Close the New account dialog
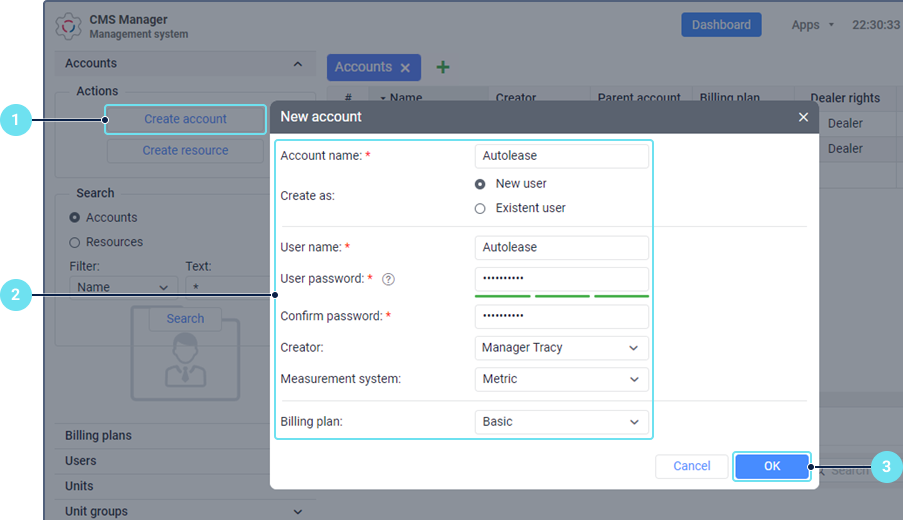Screen dimensions: 903x520 click(803, 117)
